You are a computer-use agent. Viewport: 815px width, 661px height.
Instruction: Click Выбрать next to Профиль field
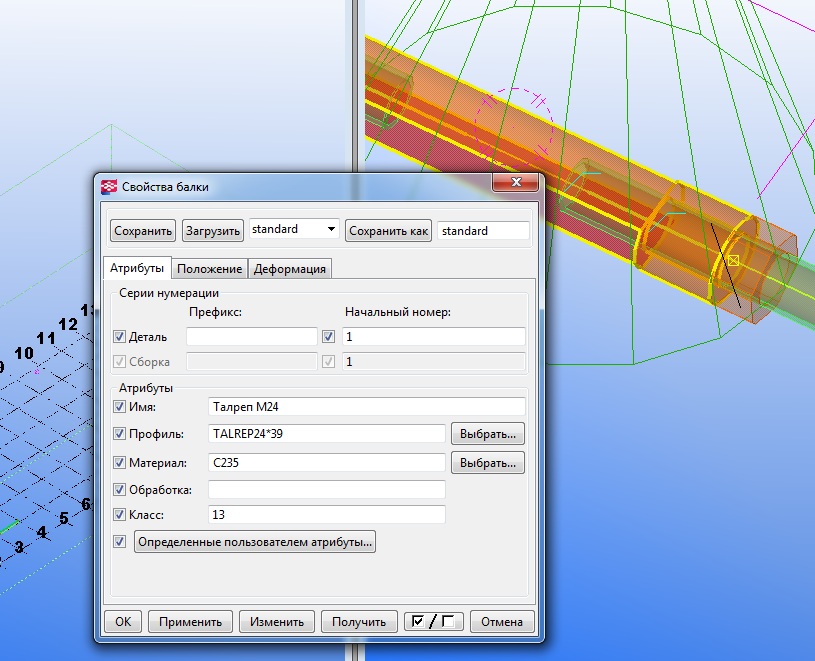488,434
